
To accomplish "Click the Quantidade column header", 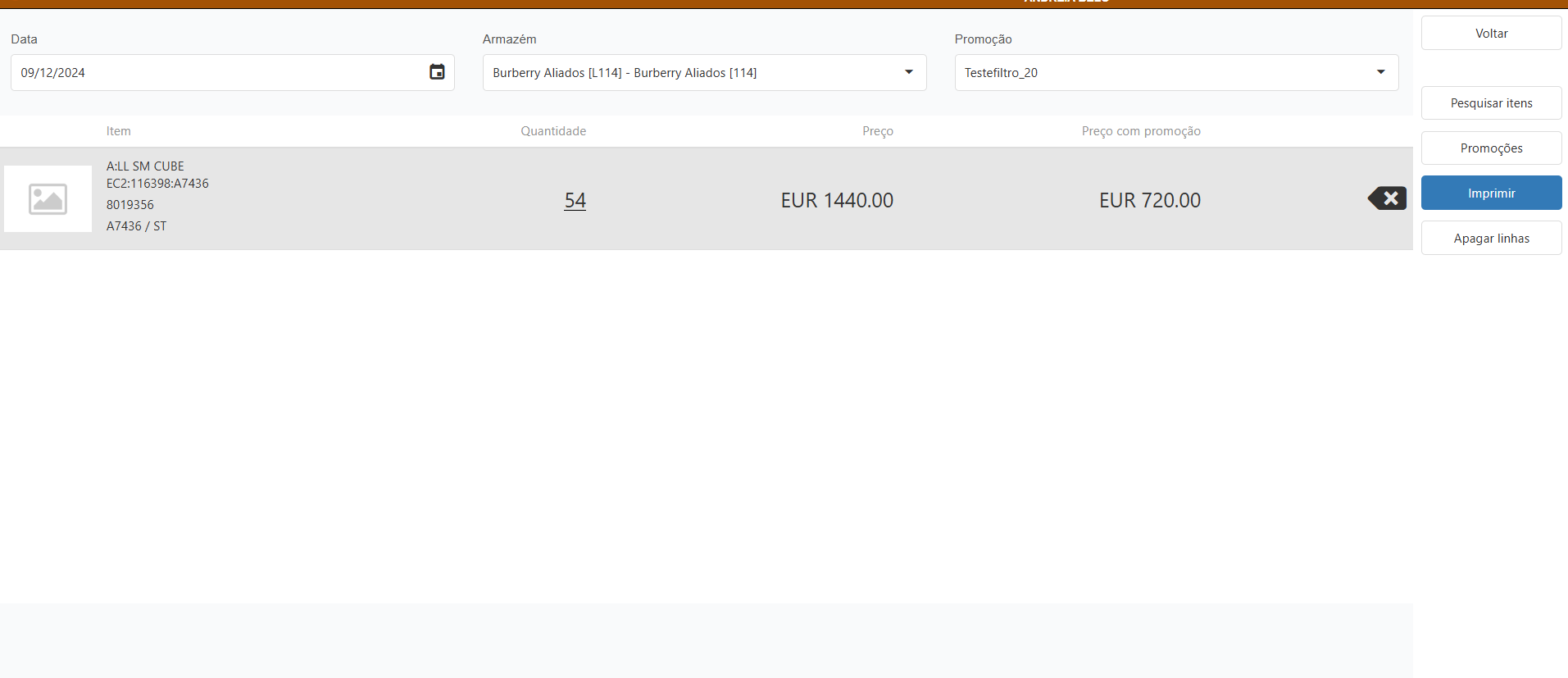I will 553,131.
